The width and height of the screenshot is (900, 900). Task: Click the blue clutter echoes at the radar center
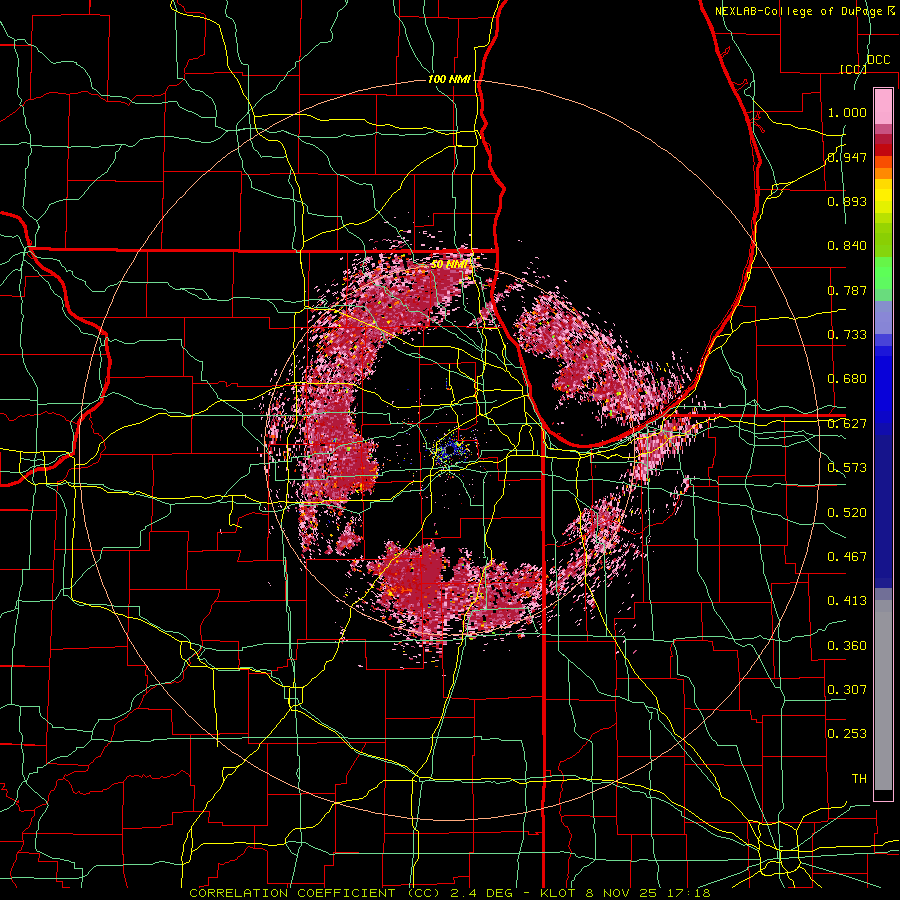[449, 451]
